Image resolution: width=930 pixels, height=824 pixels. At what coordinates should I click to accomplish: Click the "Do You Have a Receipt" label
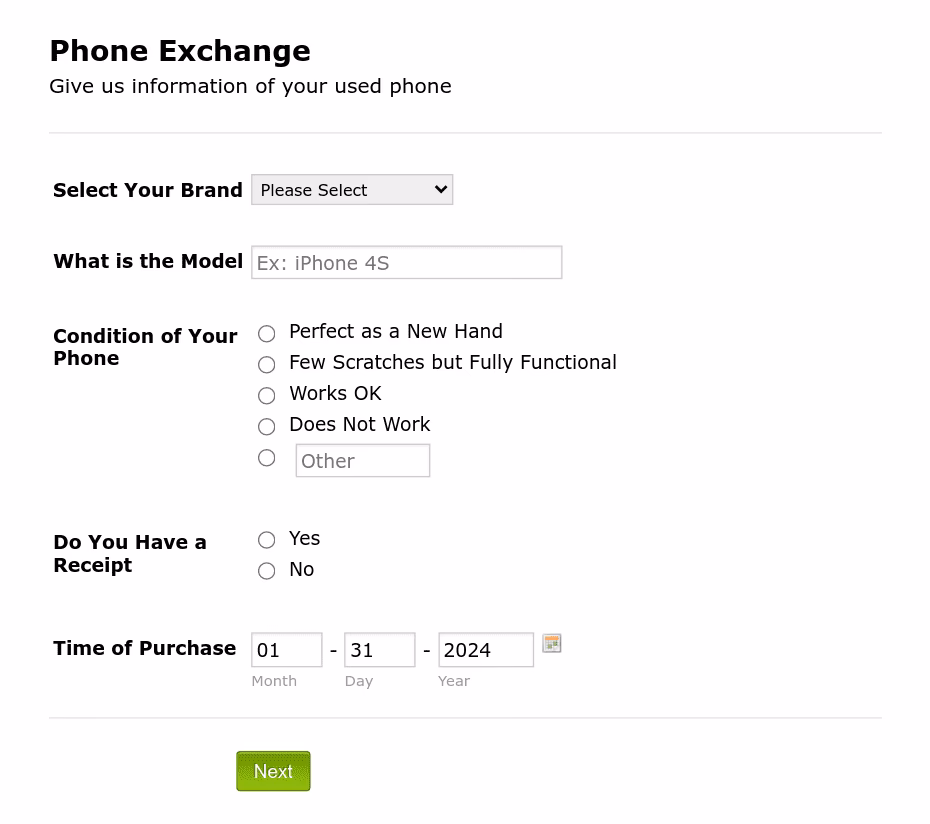pyautogui.click(x=129, y=553)
